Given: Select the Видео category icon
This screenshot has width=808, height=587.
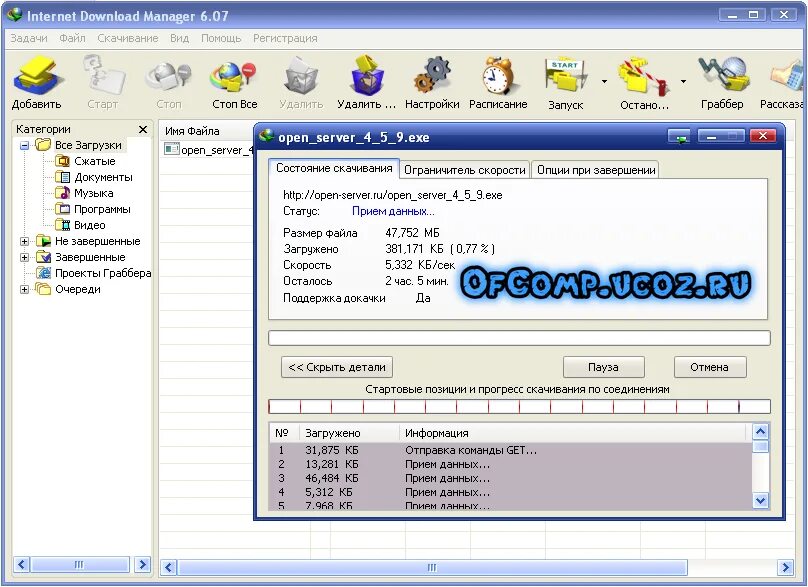Looking at the screenshot, I should pyautogui.click(x=62, y=225).
